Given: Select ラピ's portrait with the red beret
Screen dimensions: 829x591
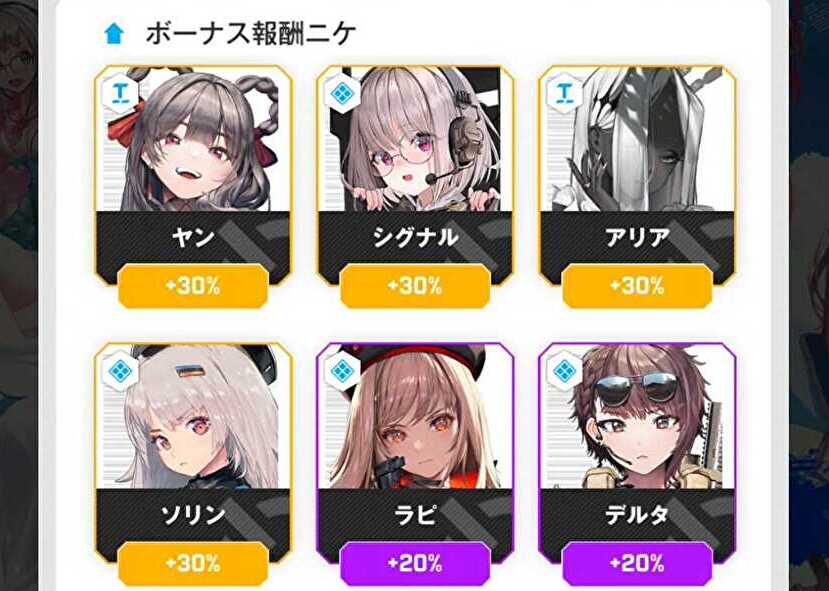Looking at the screenshot, I should [416, 417].
